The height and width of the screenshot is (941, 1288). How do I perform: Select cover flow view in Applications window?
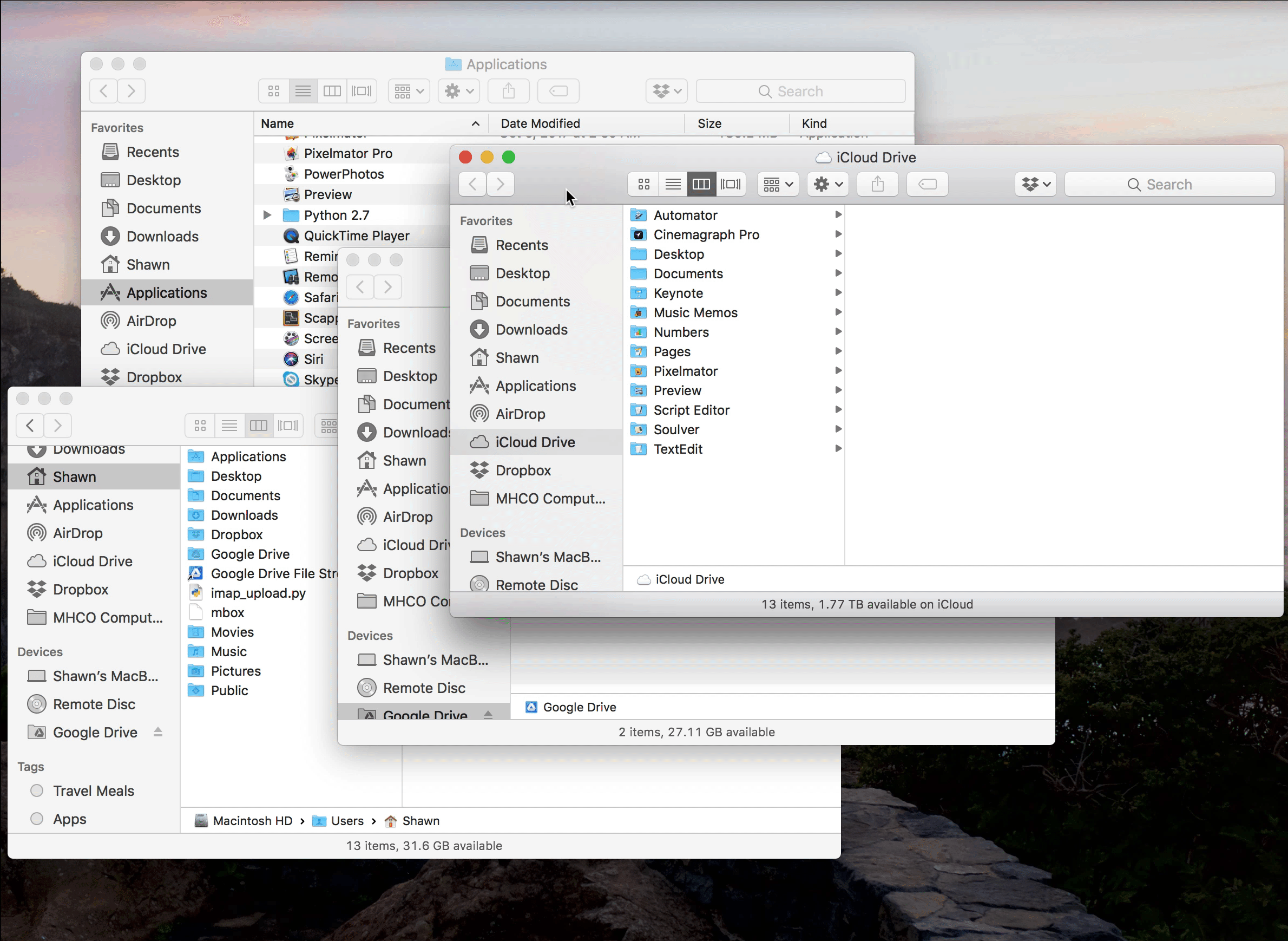pyautogui.click(x=362, y=91)
